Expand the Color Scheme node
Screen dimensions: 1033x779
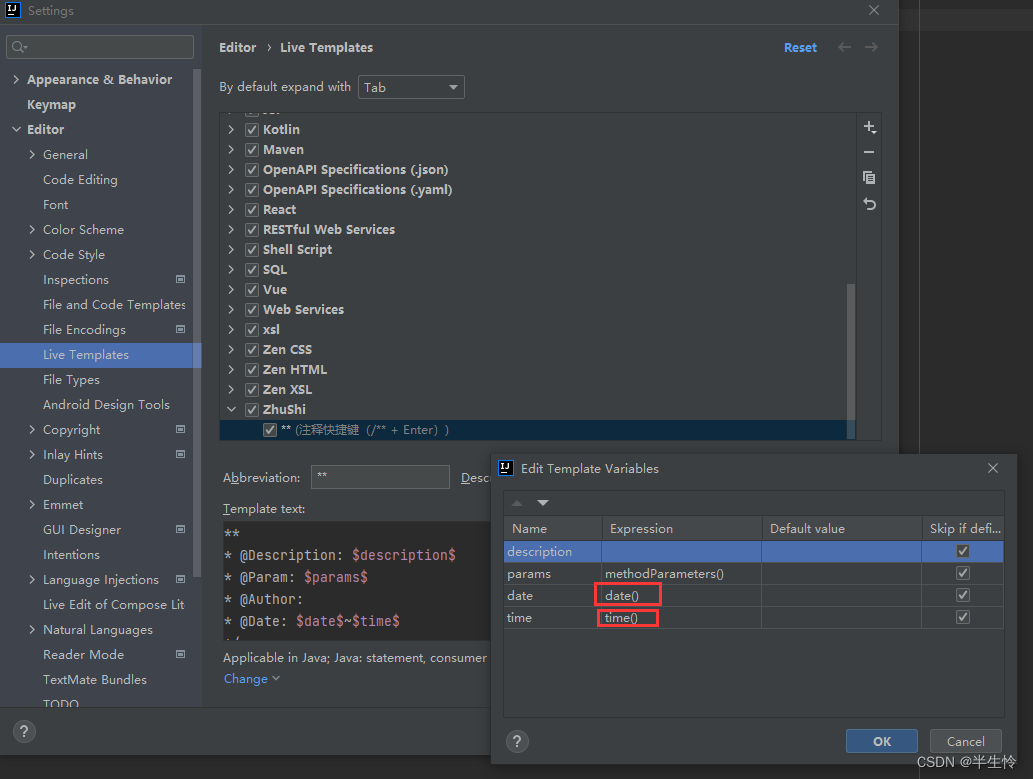pyautogui.click(x=32, y=229)
